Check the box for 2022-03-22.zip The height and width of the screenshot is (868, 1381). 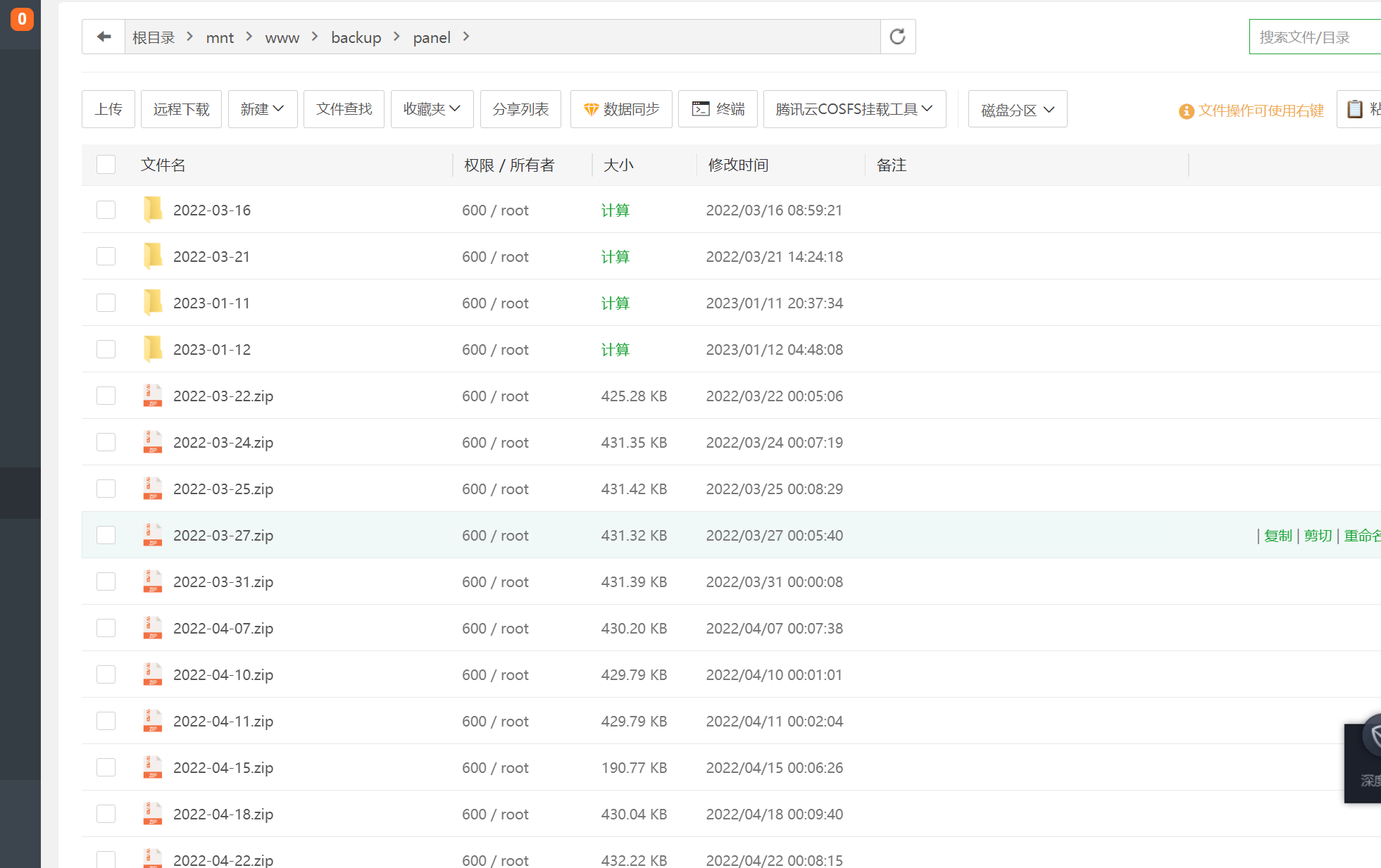tap(106, 396)
